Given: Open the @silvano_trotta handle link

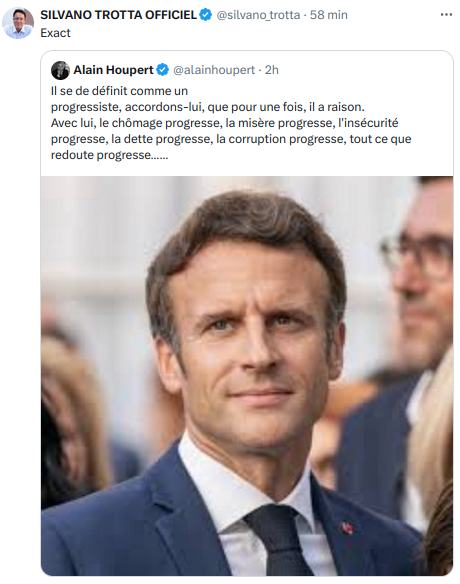Looking at the screenshot, I should click(258, 15).
